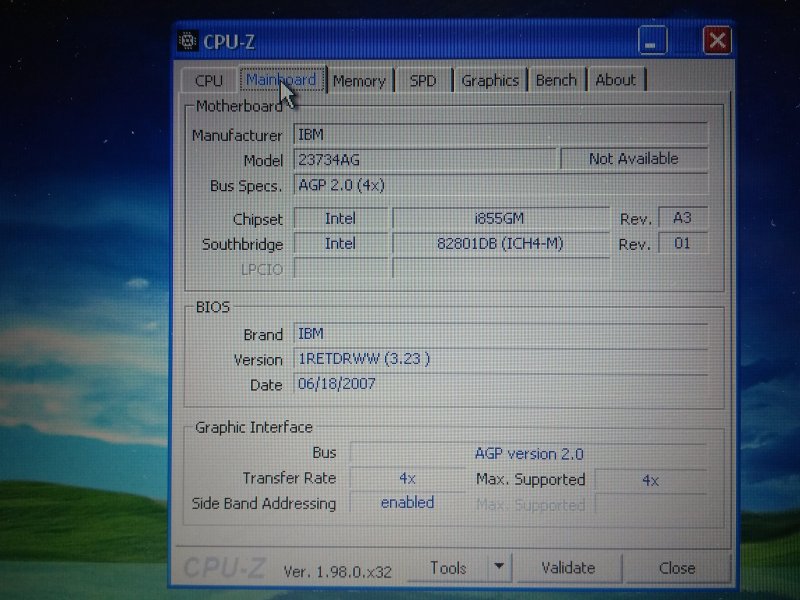Viewport: 800px width, 600px height.
Task: Select the Mainboard tab
Action: click(281, 79)
